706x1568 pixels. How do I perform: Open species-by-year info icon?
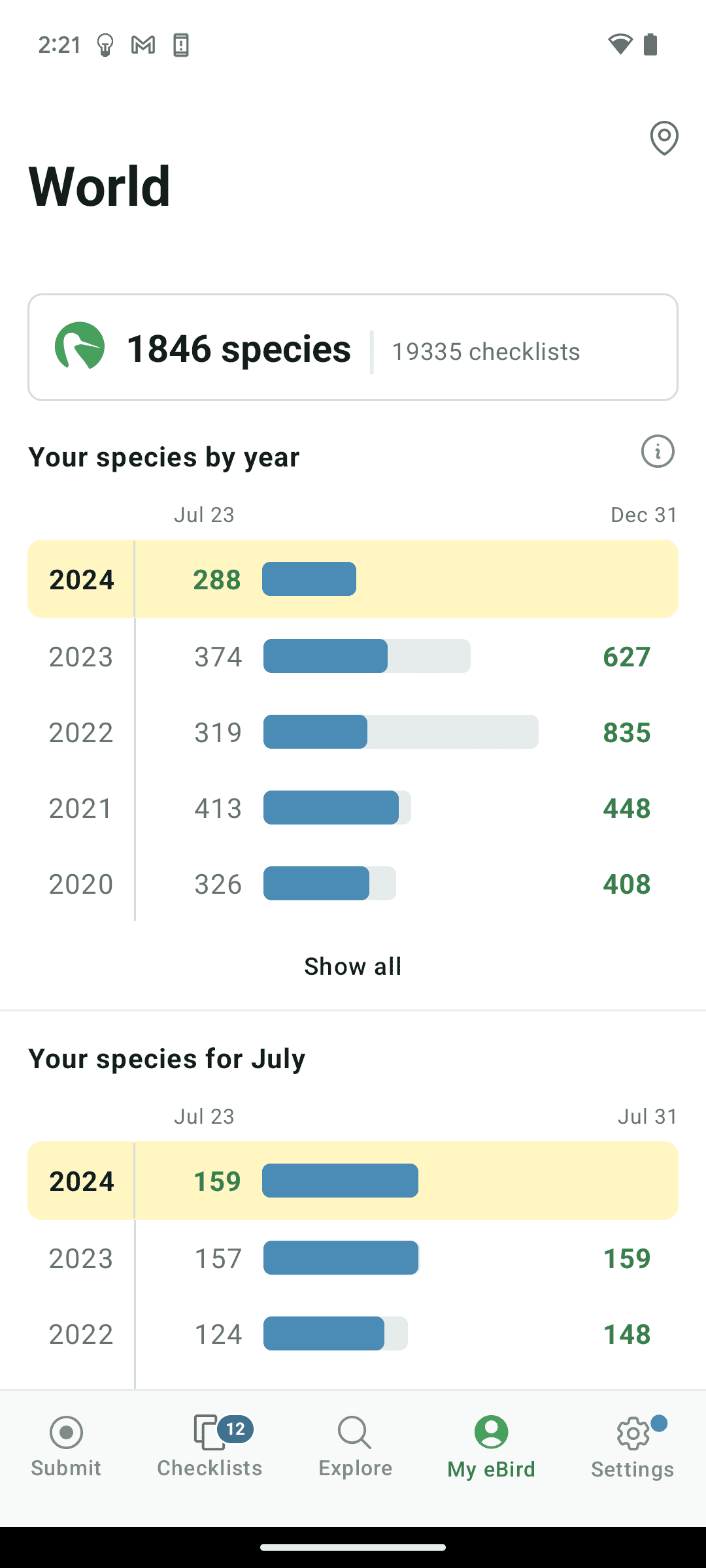click(x=657, y=451)
